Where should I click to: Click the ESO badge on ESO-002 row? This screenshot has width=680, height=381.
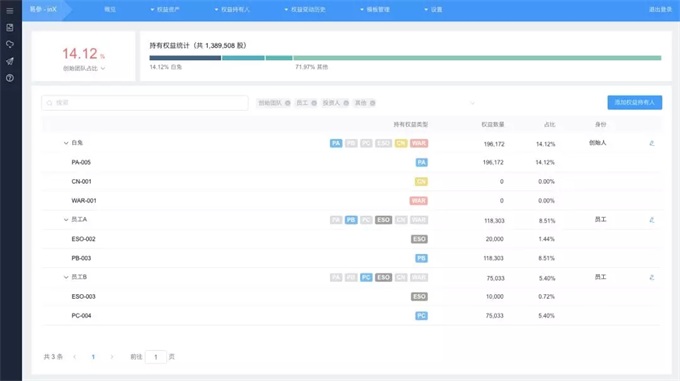(419, 239)
